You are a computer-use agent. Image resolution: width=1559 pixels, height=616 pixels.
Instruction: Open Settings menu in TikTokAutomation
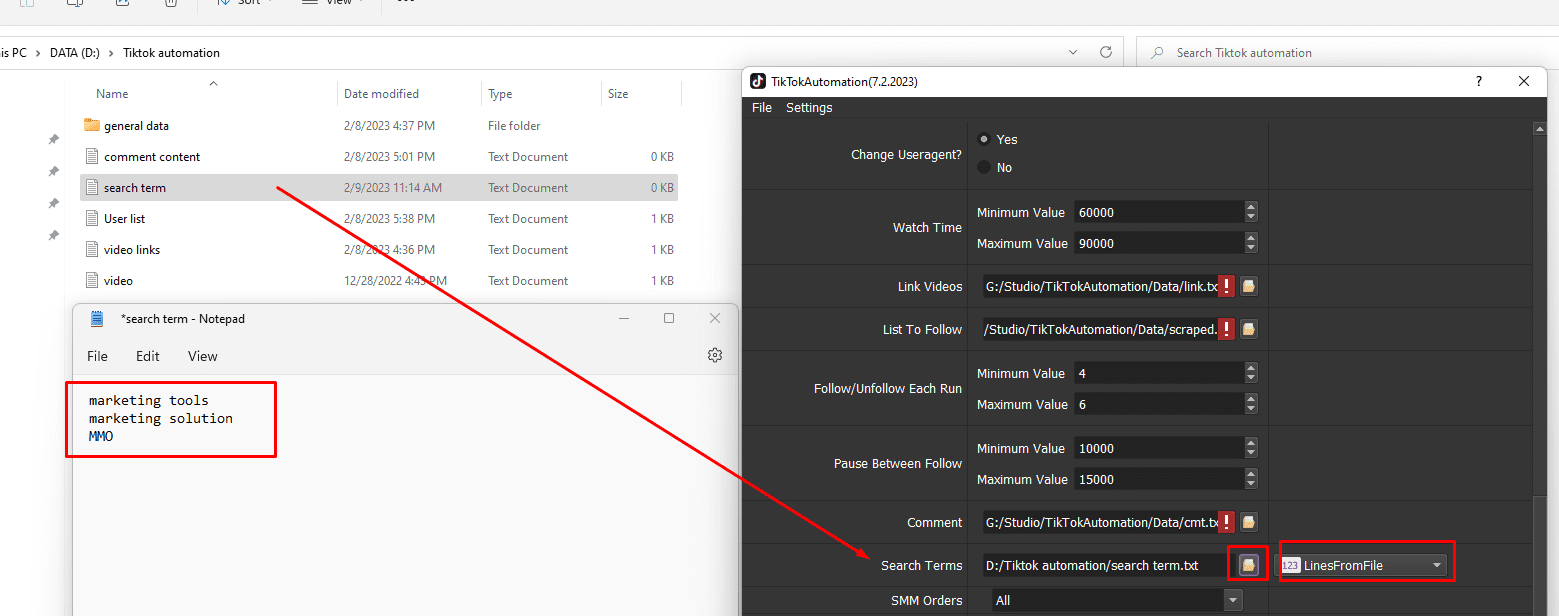pyautogui.click(x=809, y=108)
